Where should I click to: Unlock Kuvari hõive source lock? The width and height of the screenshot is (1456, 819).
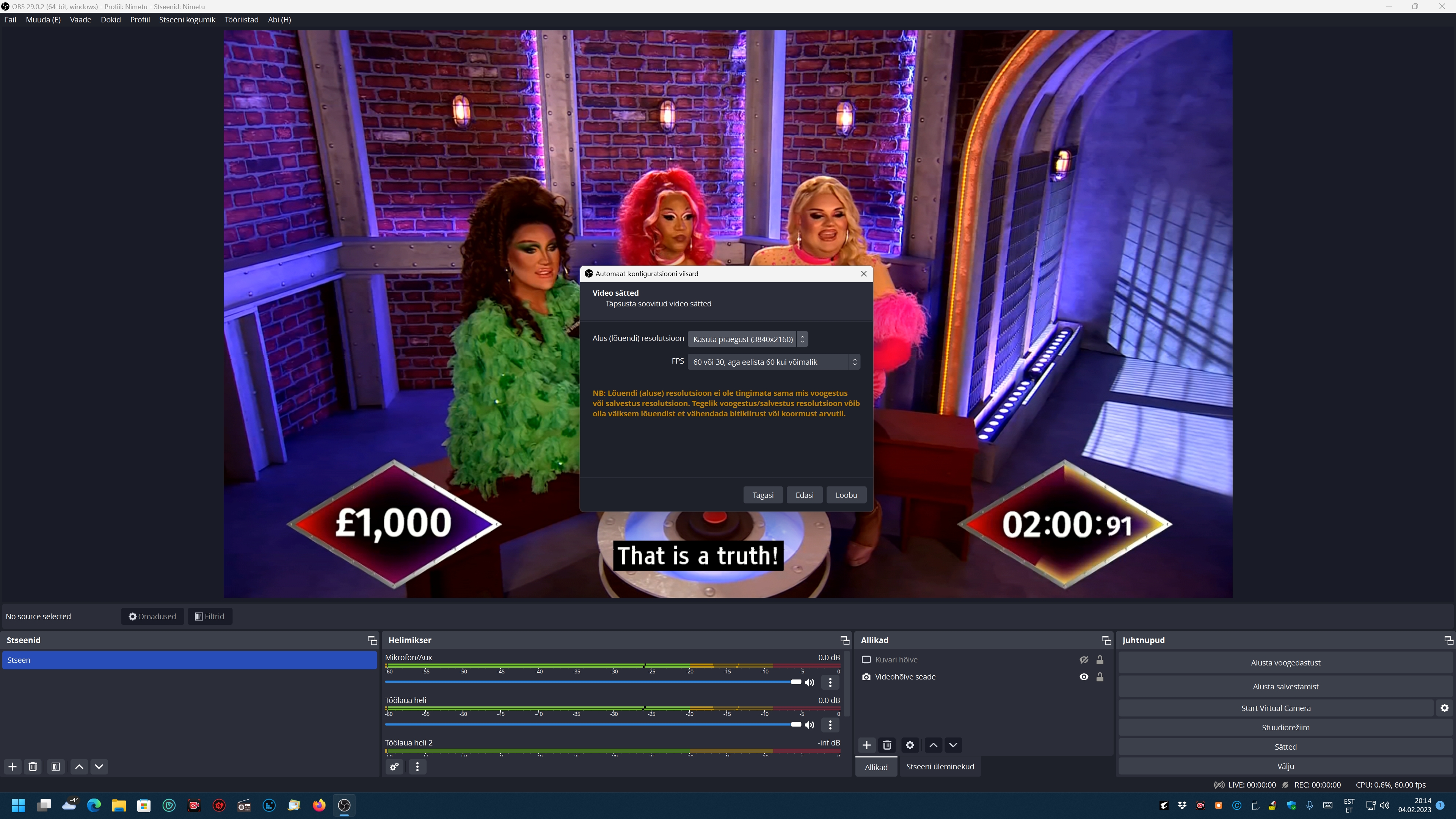1099,660
